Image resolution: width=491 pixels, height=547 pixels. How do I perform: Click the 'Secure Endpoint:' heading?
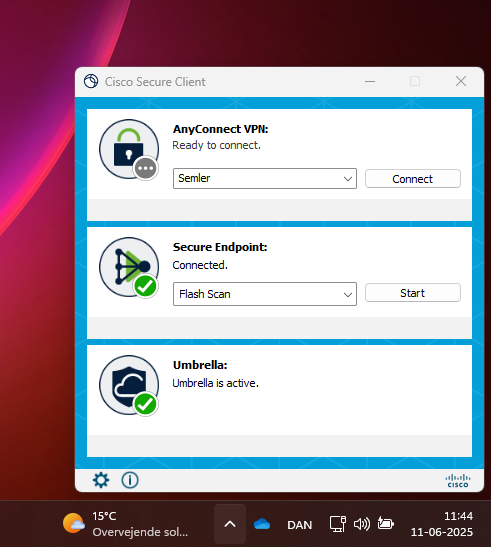tap(220, 247)
